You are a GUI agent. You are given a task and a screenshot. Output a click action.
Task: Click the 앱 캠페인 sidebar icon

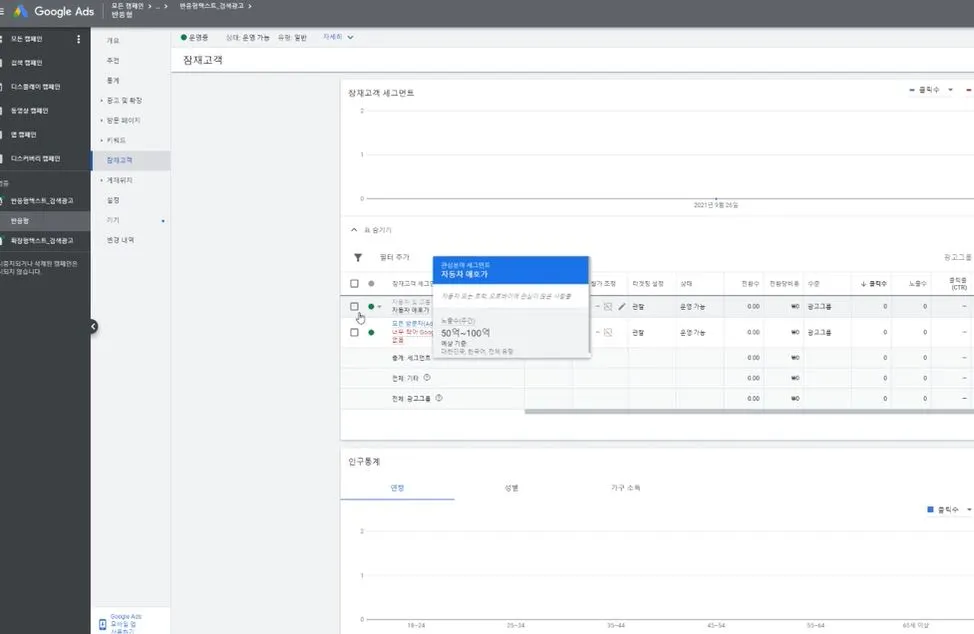2,135
